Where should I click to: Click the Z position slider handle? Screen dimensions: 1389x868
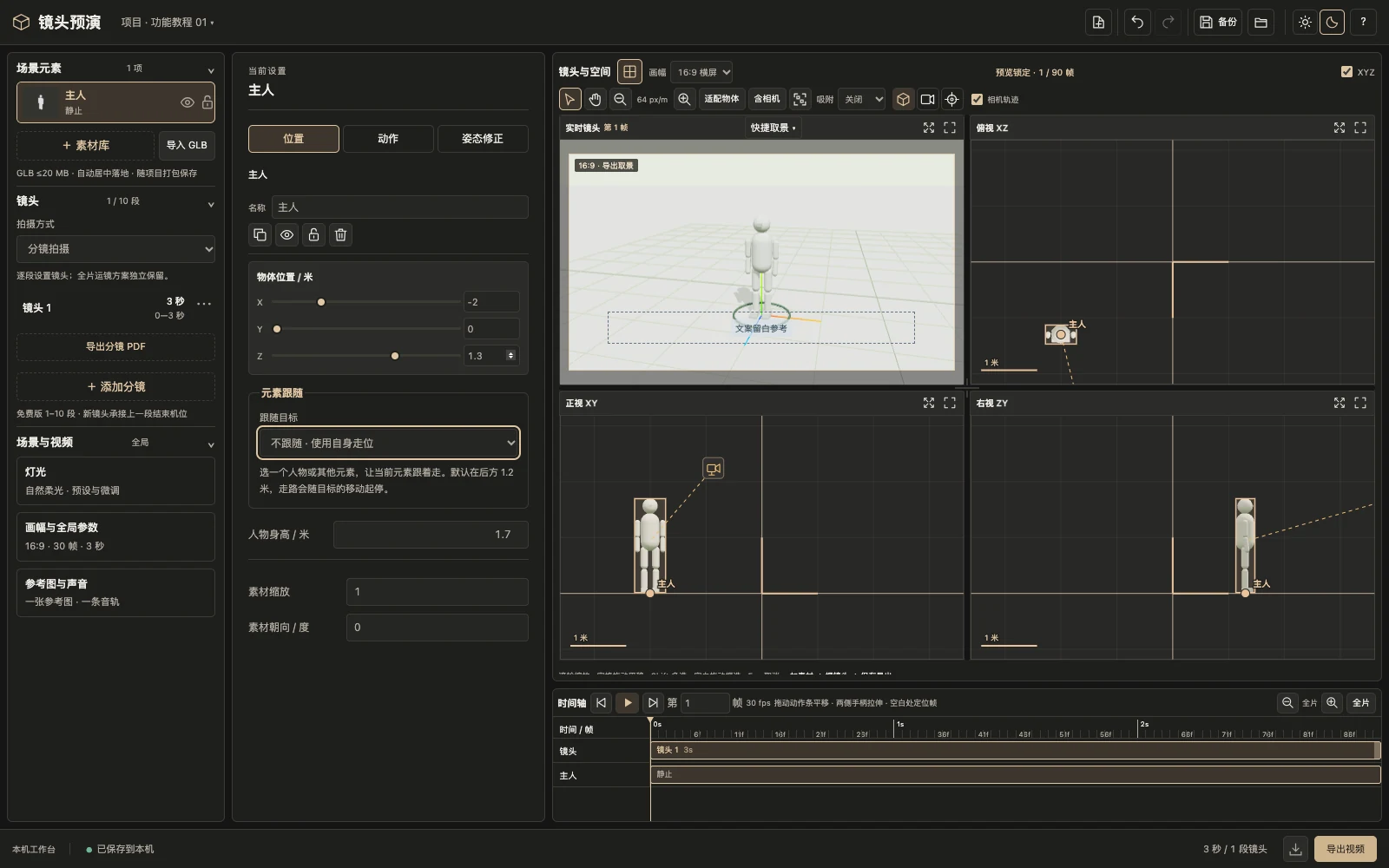pyautogui.click(x=395, y=356)
